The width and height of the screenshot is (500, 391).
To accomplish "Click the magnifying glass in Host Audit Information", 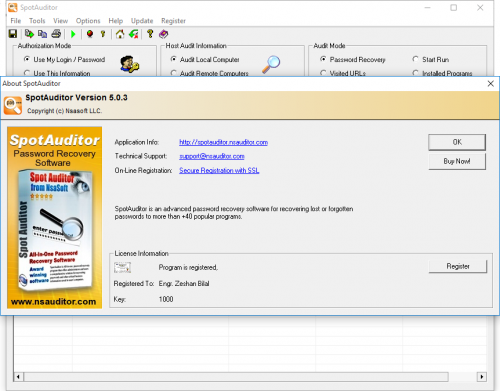I will [x=271, y=64].
